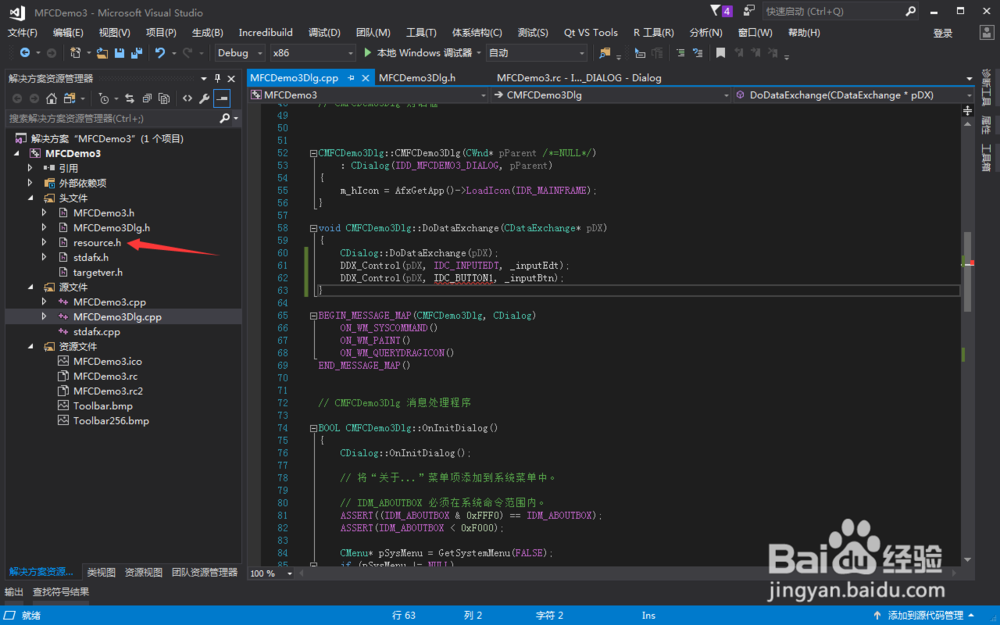Viewport: 1000px width, 625px height.
Task: Click the green Start Debugging play icon
Action: (x=367, y=52)
